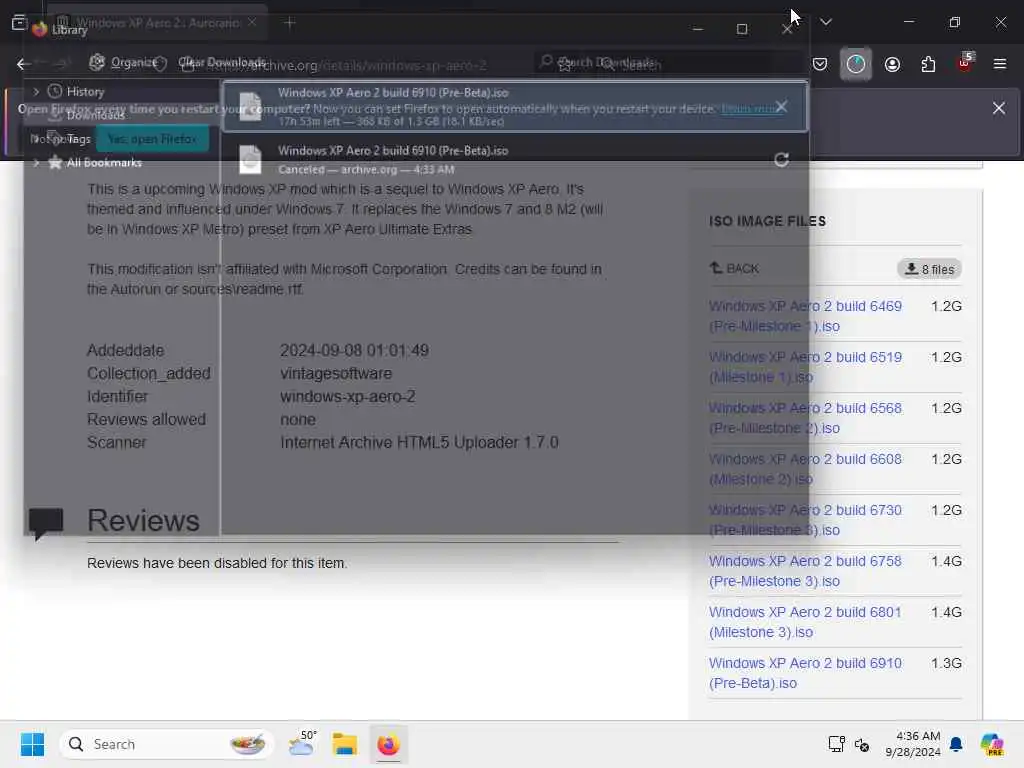Viewport: 1024px width, 768px height.
Task: Open the notification bell
Action: 956,744
